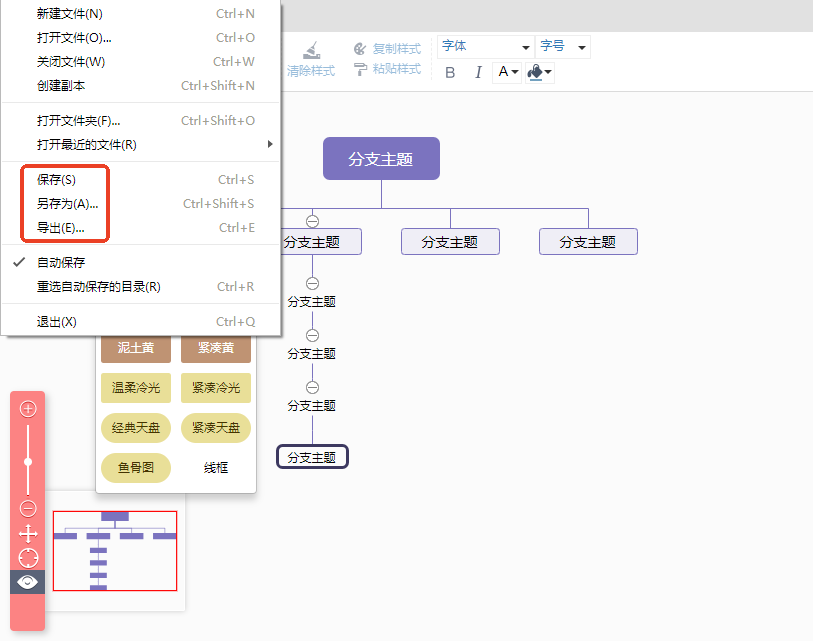Click the clear style broom icon
Viewport: 813px width, 641px height.
point(312,50)
